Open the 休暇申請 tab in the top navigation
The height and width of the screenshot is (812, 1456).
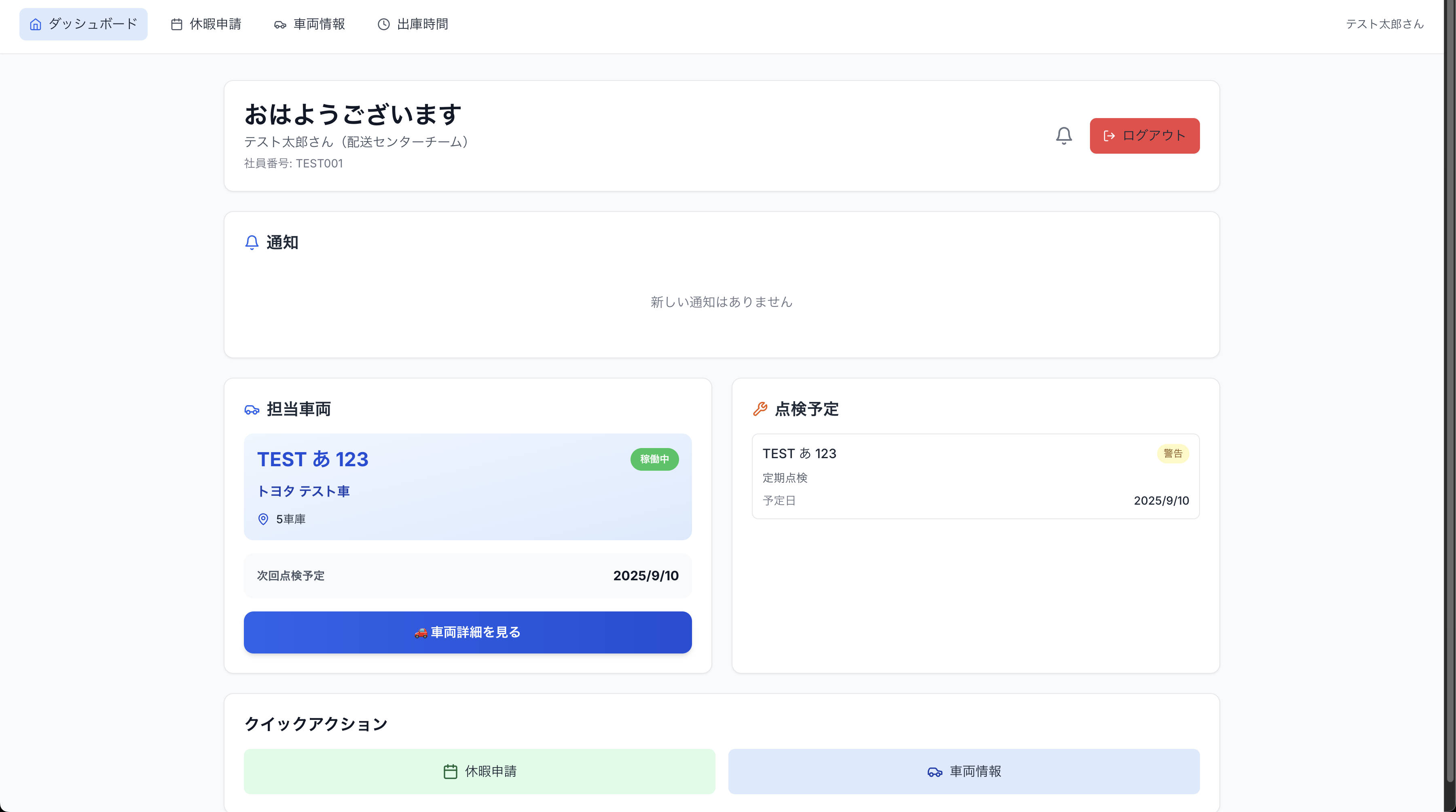pyautogui.click(x=206, y=24)
